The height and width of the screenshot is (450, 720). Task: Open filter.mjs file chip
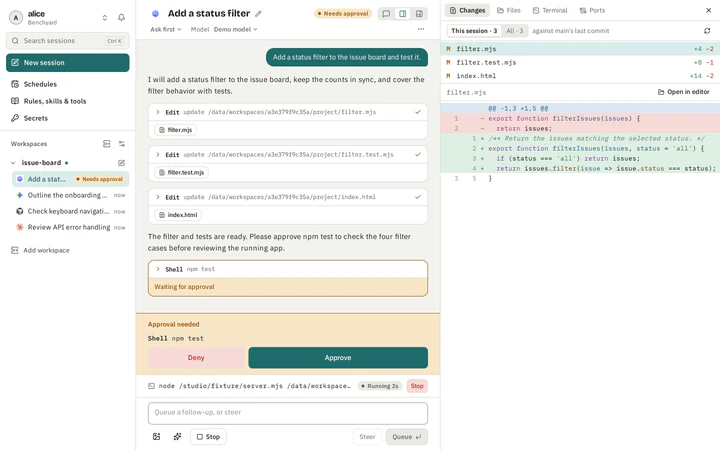pos(175,130)
